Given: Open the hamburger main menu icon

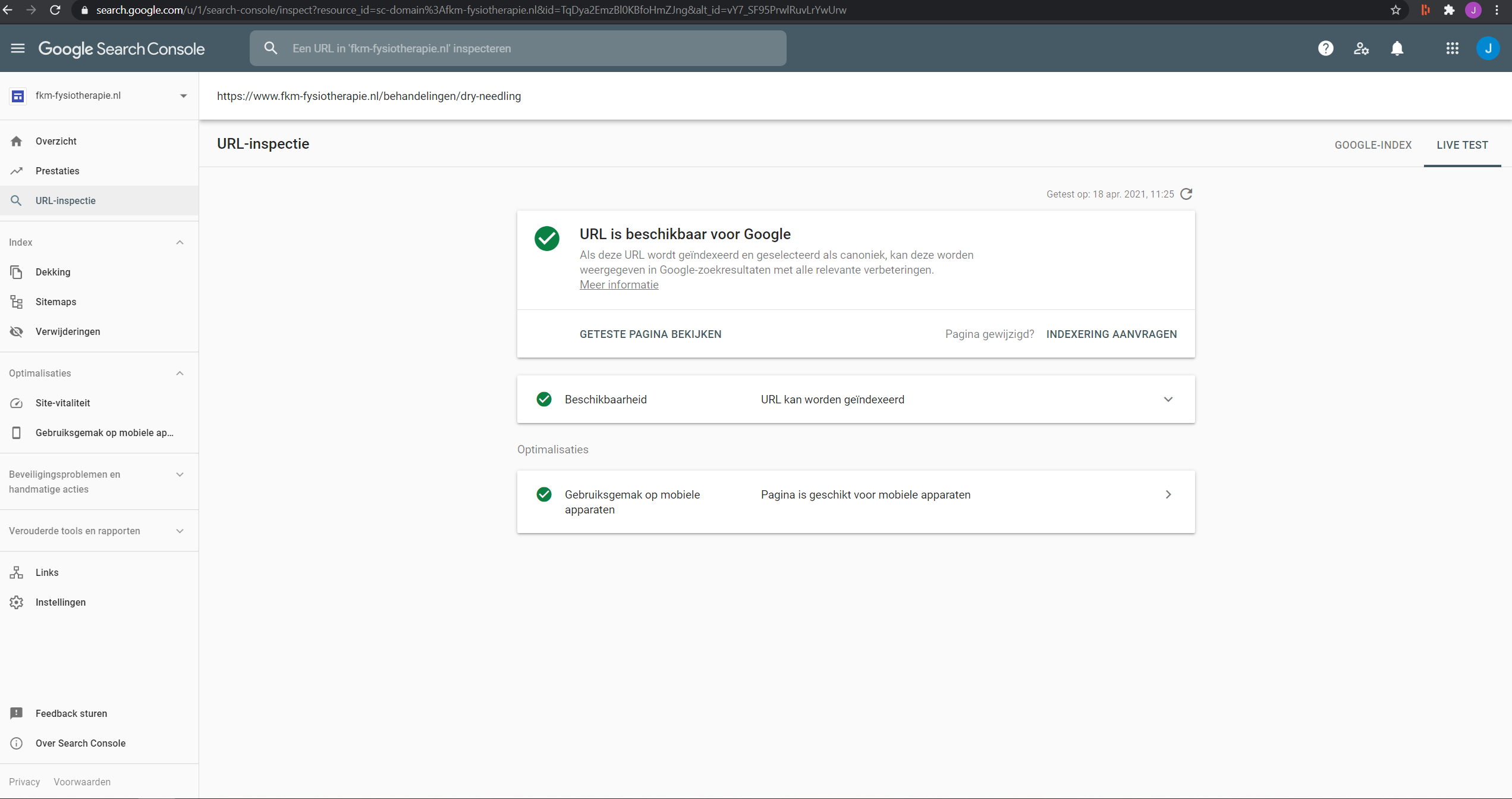Looking at the screenshot, I should [x=18, y=48].
